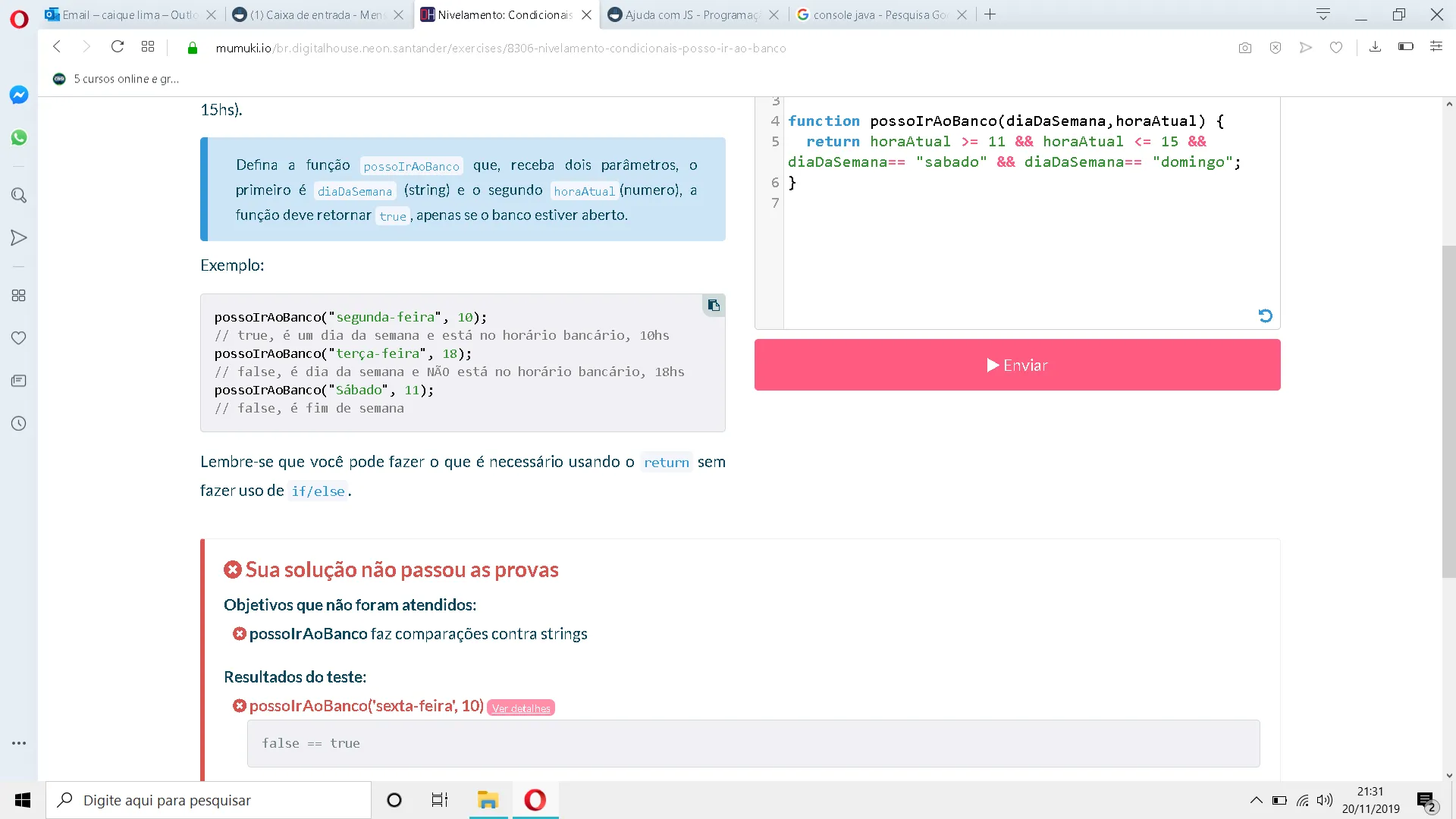Screen dimensions: 1456x819
Task: Open Messenger in Opera sidebar
Action: click(19, 95)
